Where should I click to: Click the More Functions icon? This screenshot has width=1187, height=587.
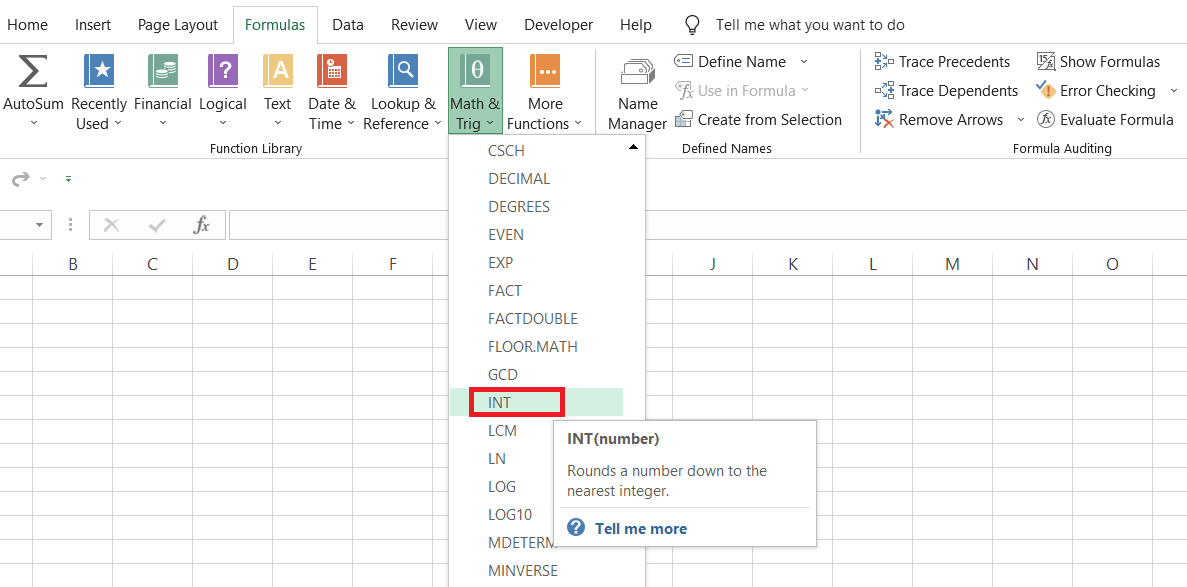point(545,72)
